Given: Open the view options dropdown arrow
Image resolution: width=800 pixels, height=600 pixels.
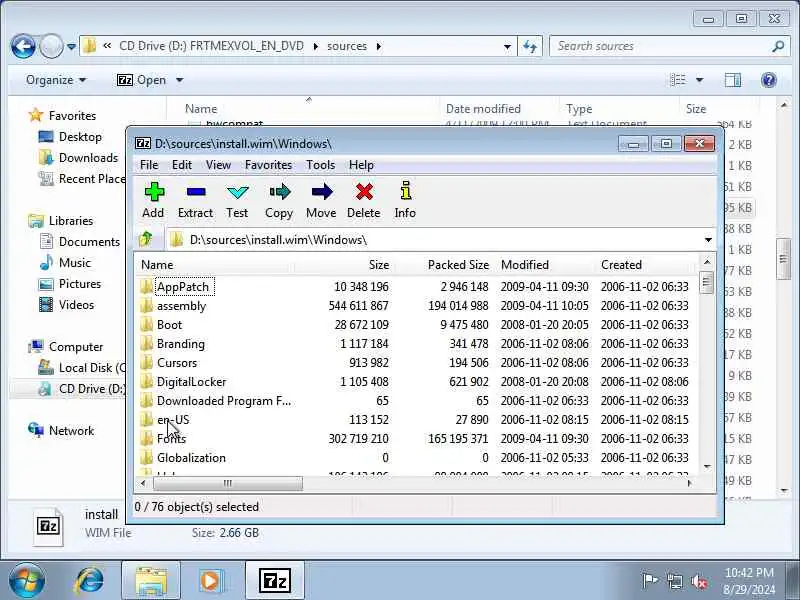Looking at the screenshot, I should tap(699, 80).
